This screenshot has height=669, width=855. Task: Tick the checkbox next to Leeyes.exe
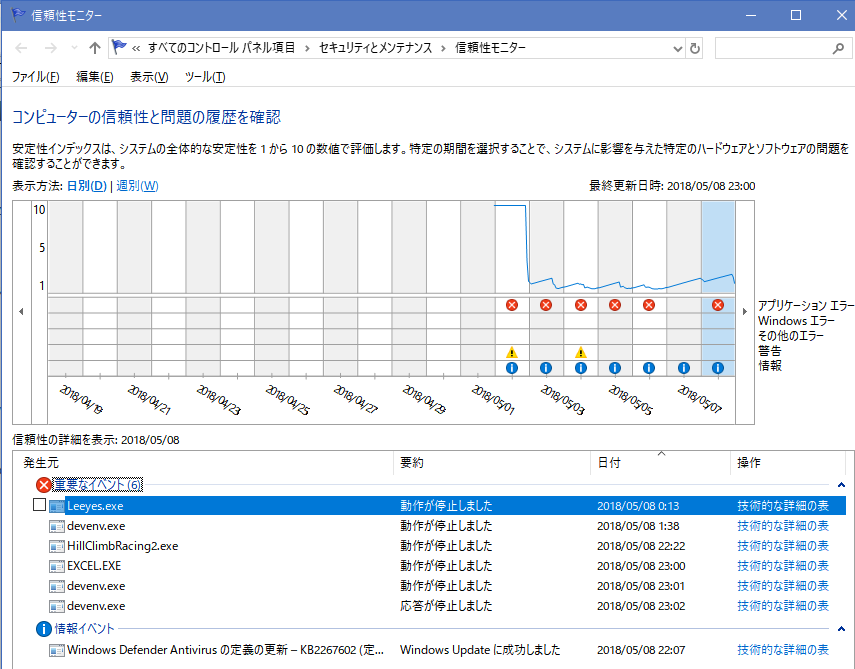coord(39,506)
